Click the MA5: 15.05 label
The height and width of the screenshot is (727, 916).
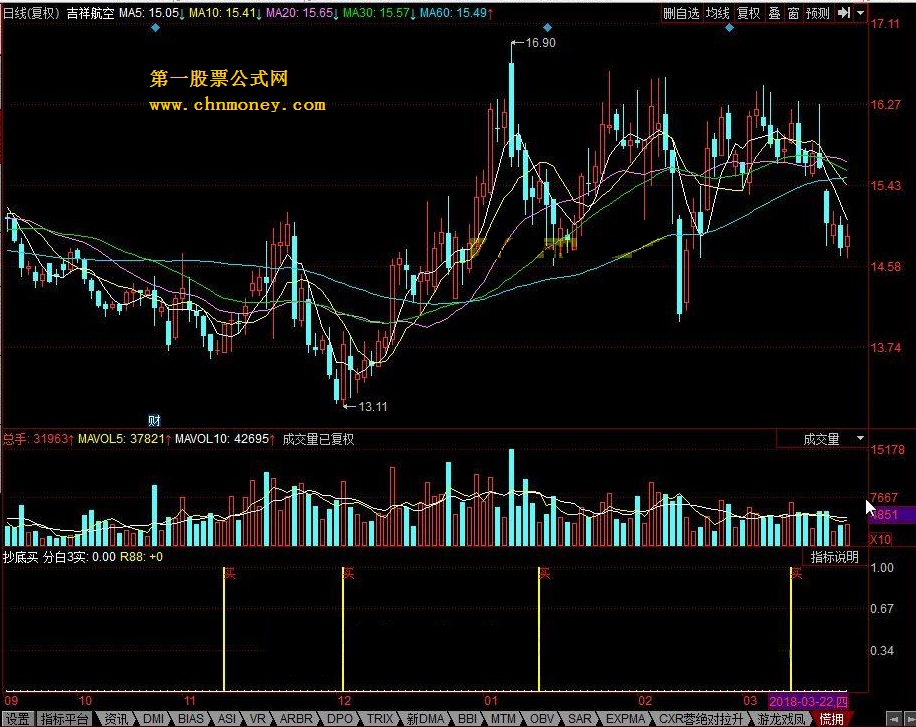pos(149,12)
